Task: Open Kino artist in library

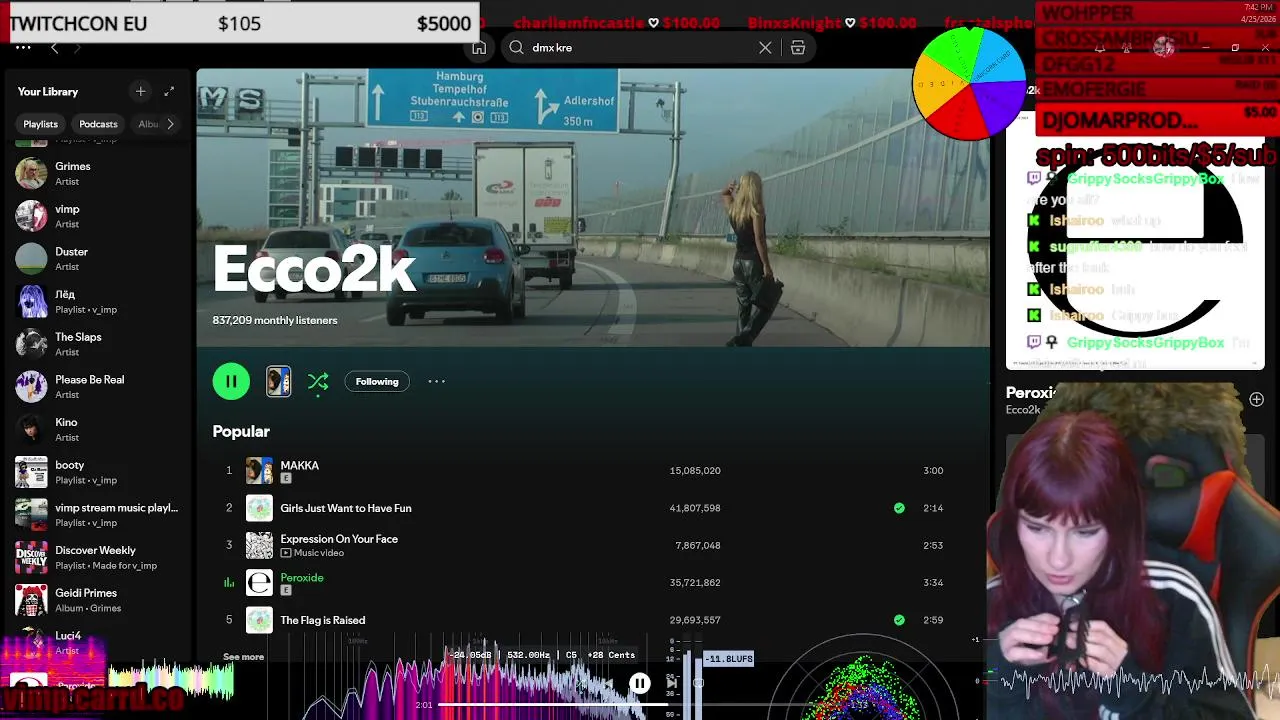Action: click(x=96, y=429)
